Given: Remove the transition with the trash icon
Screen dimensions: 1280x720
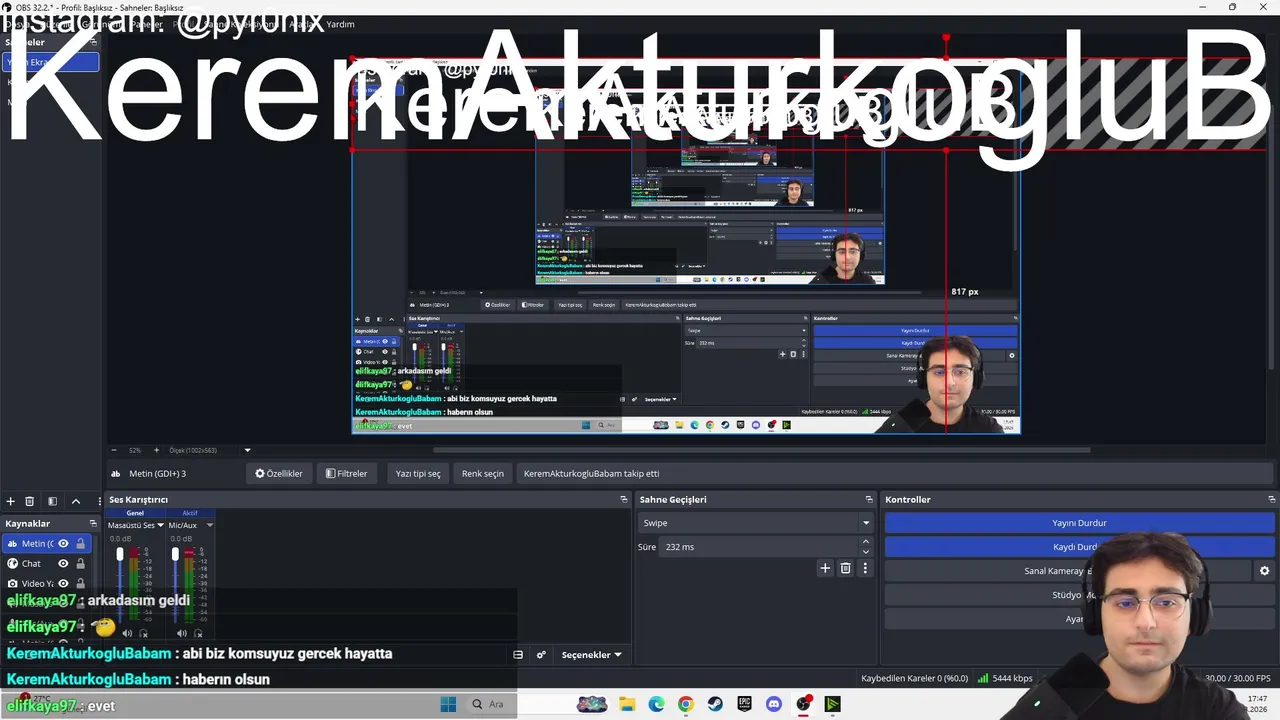Looking at the screenshot, I should tap(845, 568).
